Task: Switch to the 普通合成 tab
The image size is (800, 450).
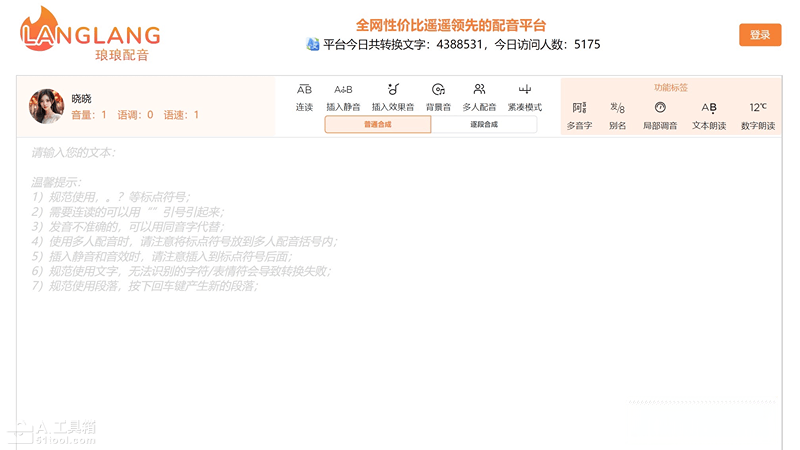Action: point(378,125)
